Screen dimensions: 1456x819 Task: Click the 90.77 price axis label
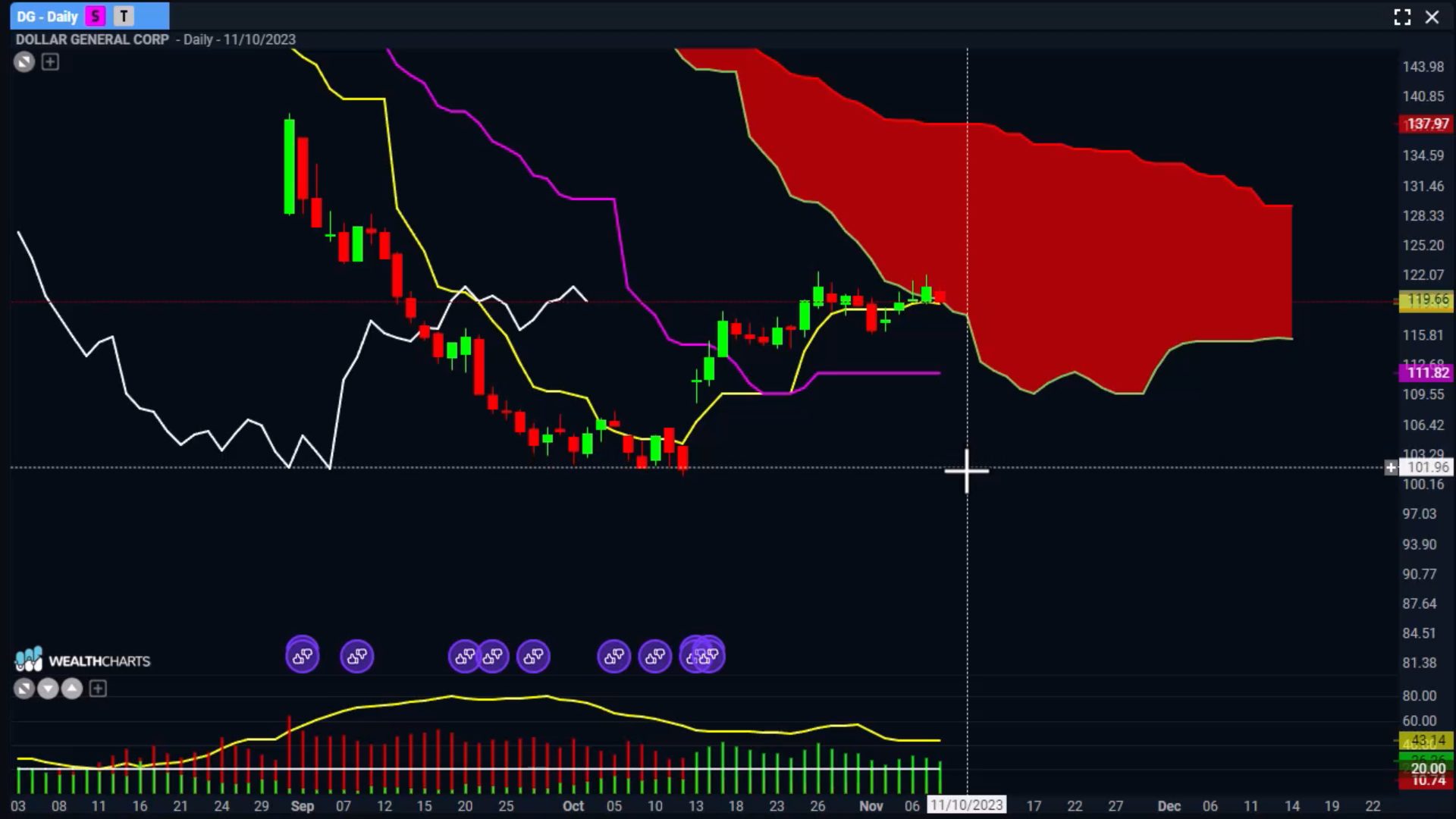1420,574
